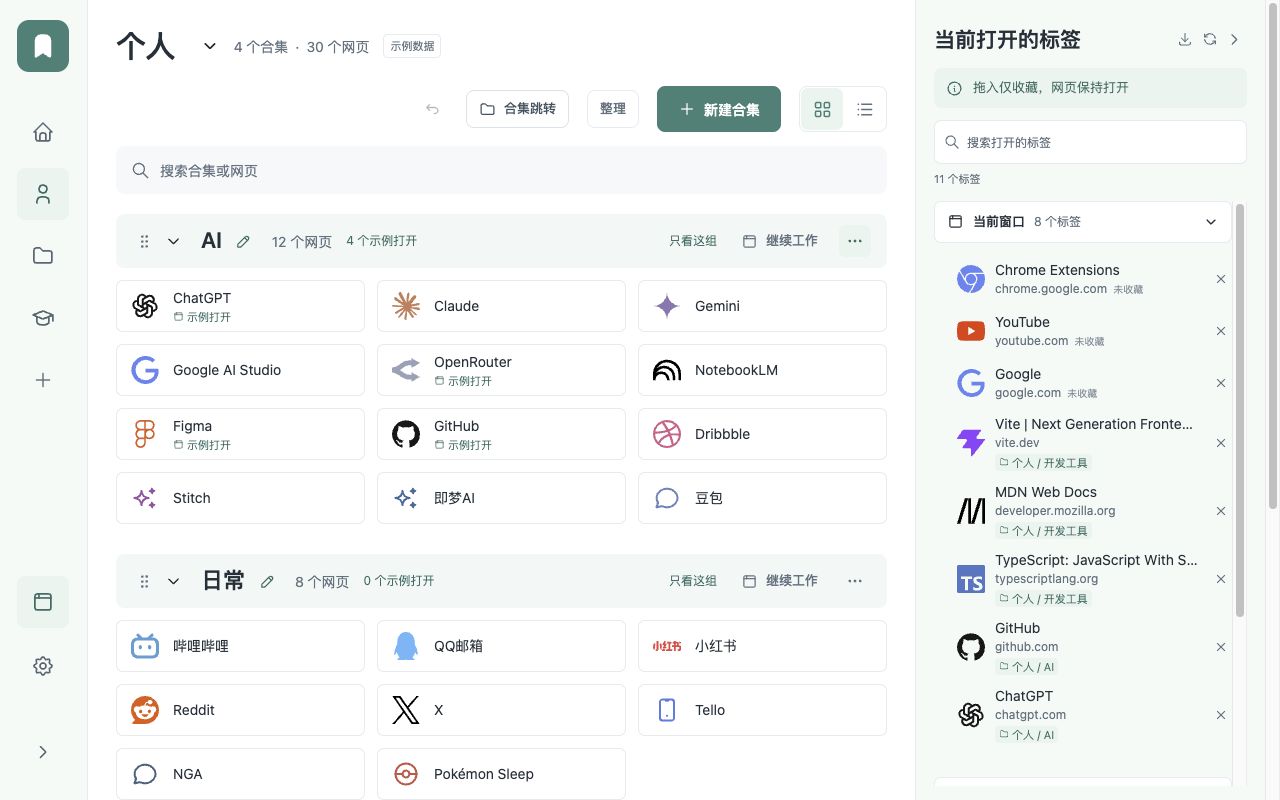The height and width of the screenshot is (800, 1280).
Task: Click the download icon in tabs panel
Action: (1185, 40)
